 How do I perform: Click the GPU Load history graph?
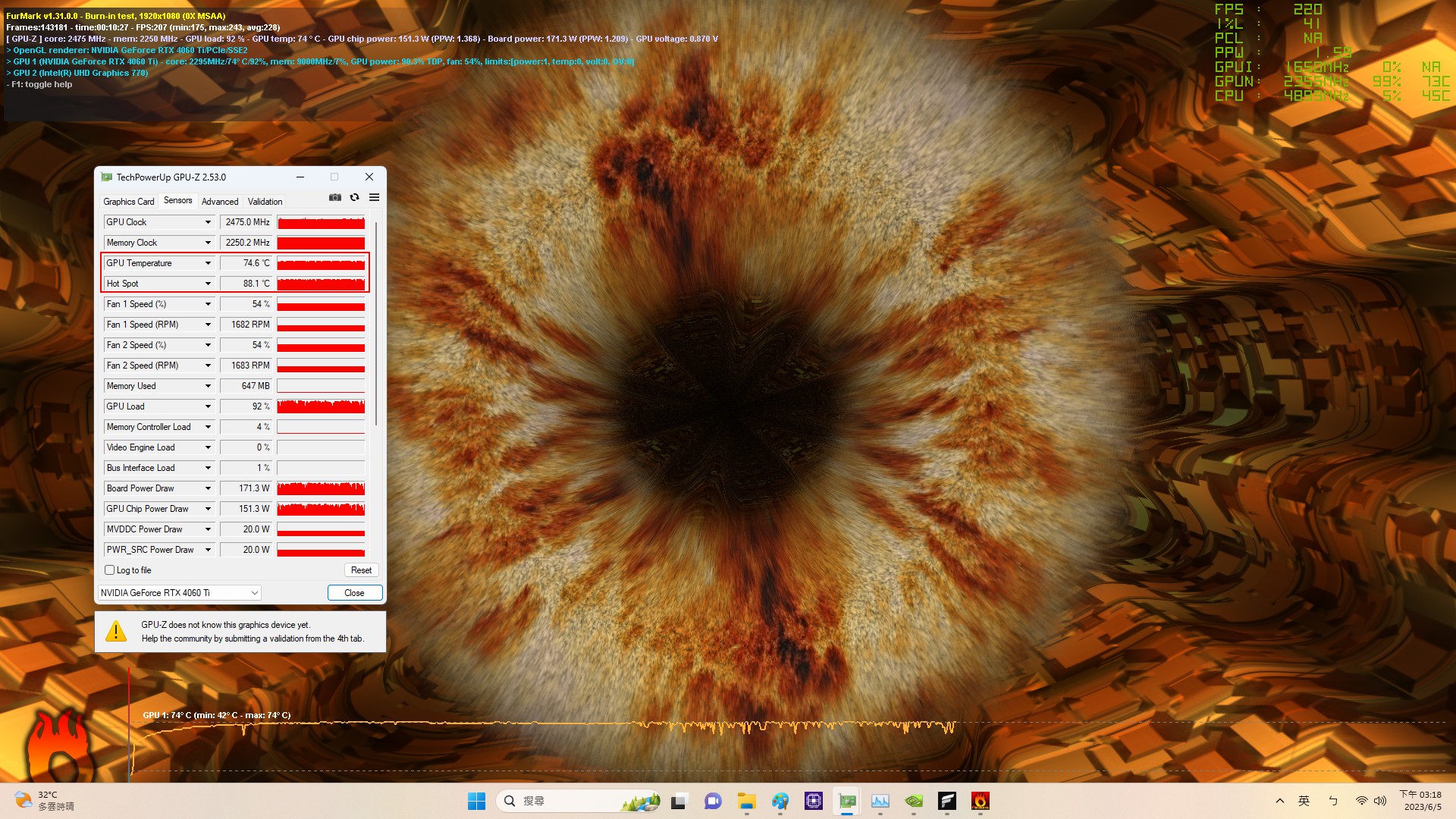coord(321,406)
